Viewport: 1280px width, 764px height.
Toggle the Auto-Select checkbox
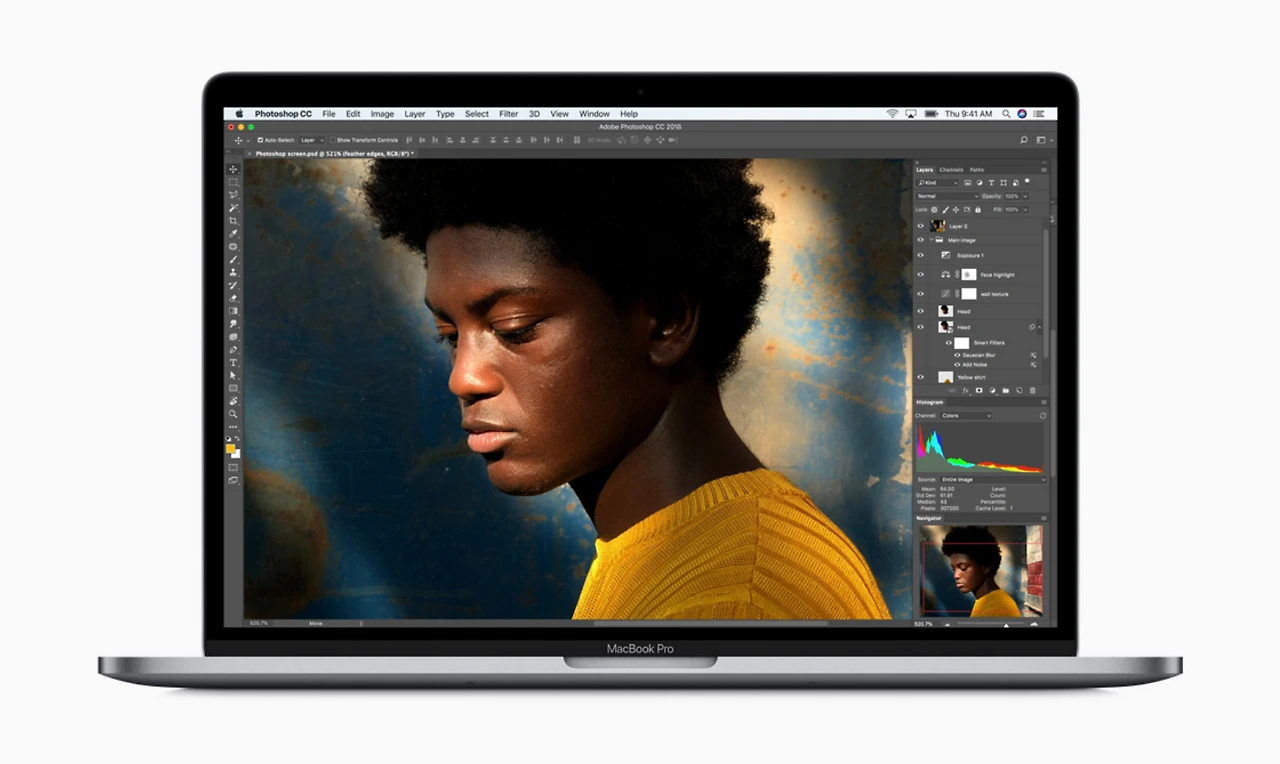click(x=260, y=140)
